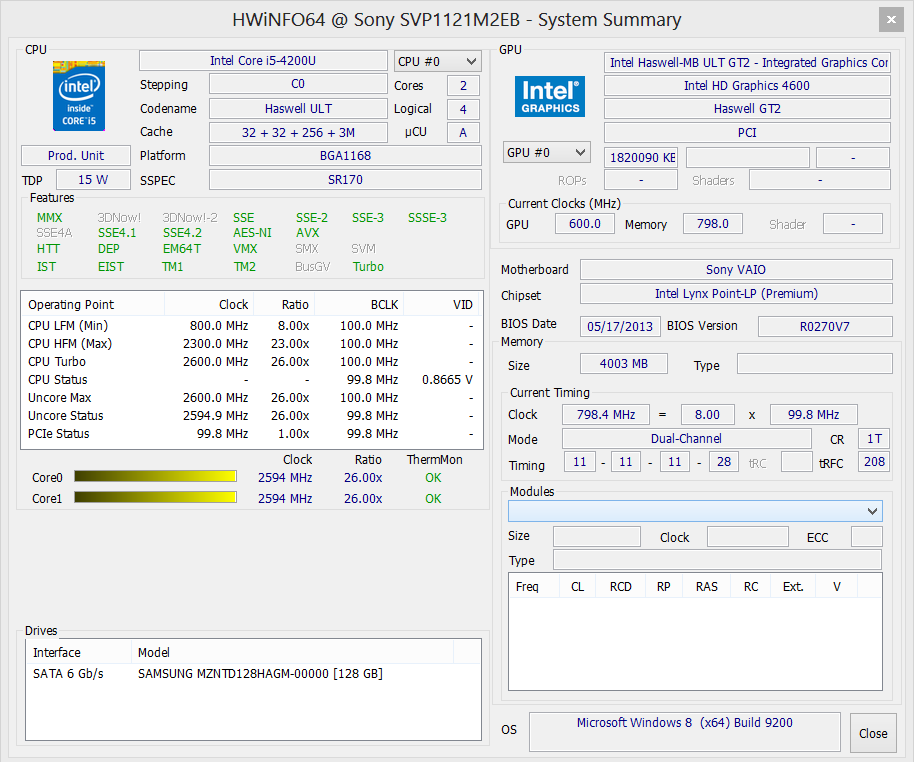Screen dimensions: 915x762
Task: Open the CPU #0 selector dropdown
Action: 438,61
